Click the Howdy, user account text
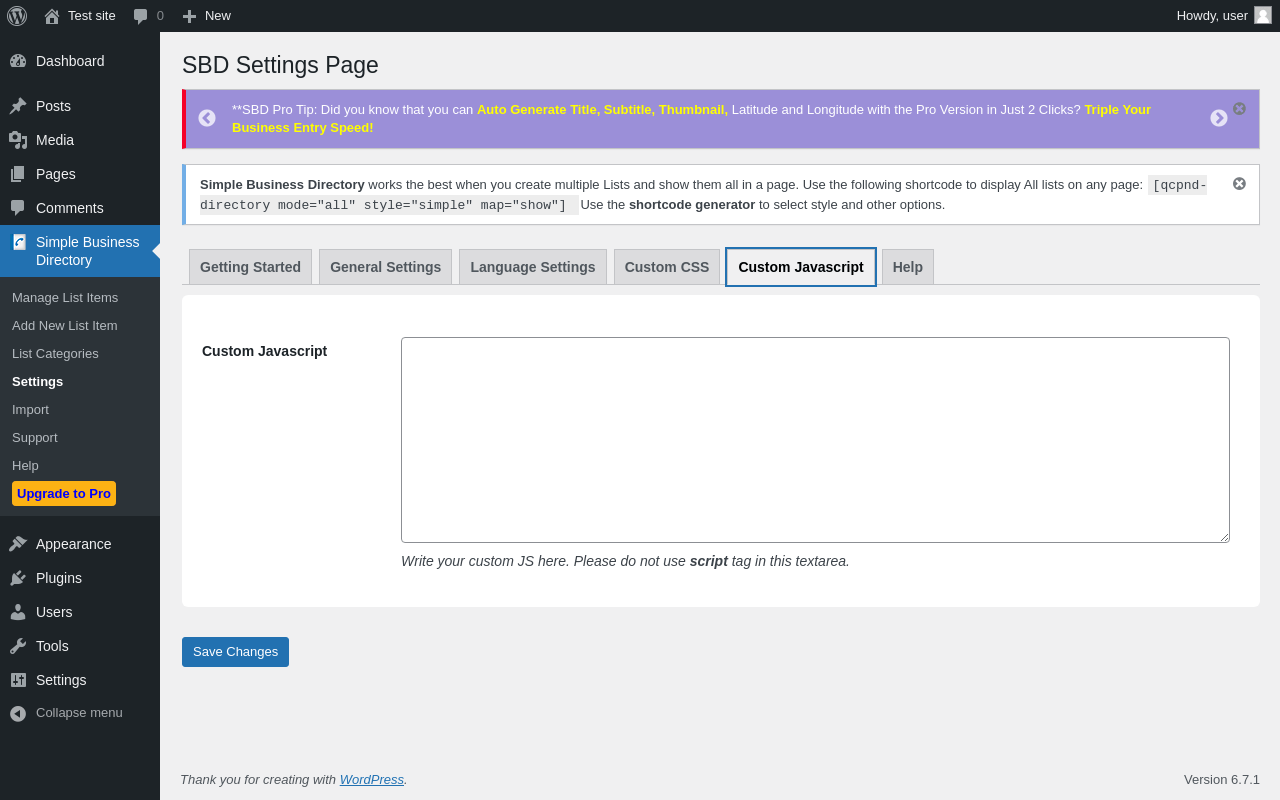 point(1212,15)
